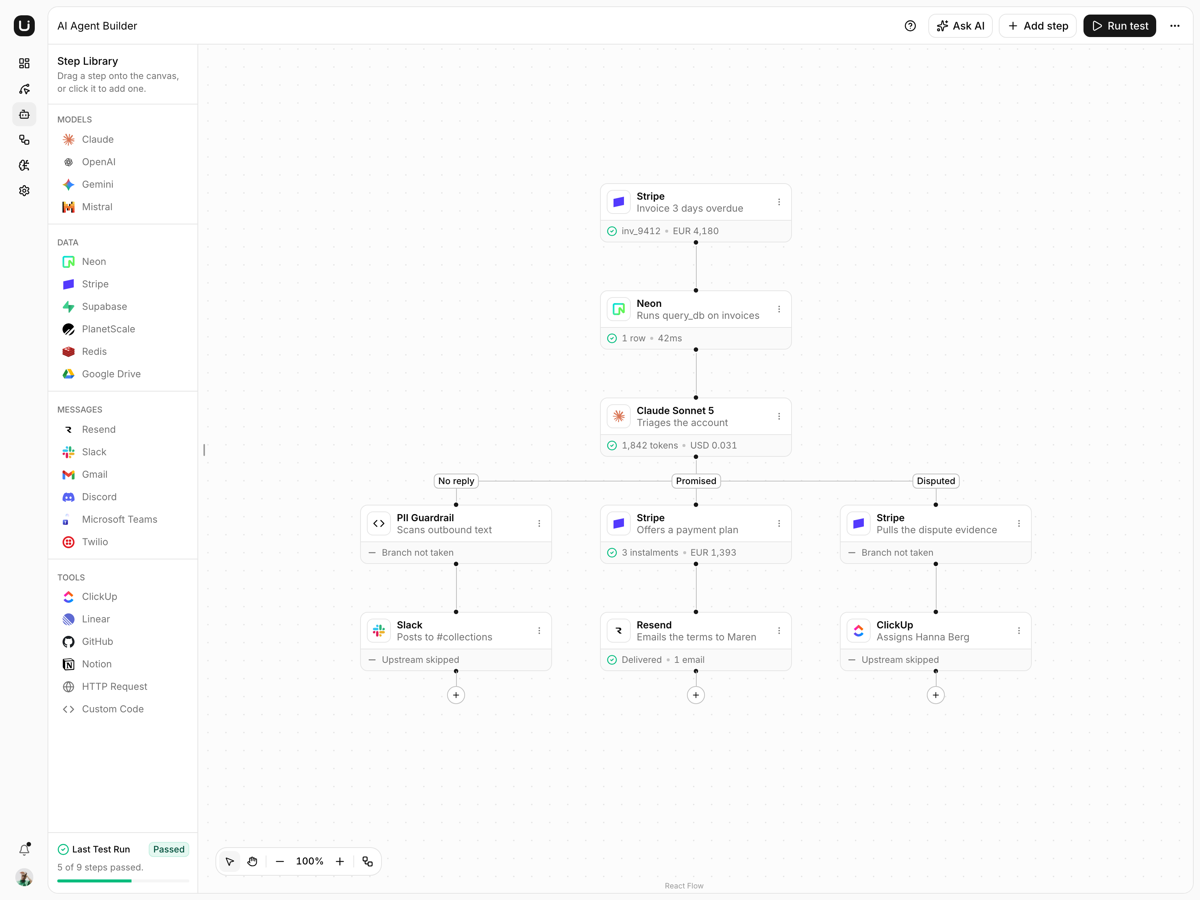Add a step below the Slack node

point(456,695)
